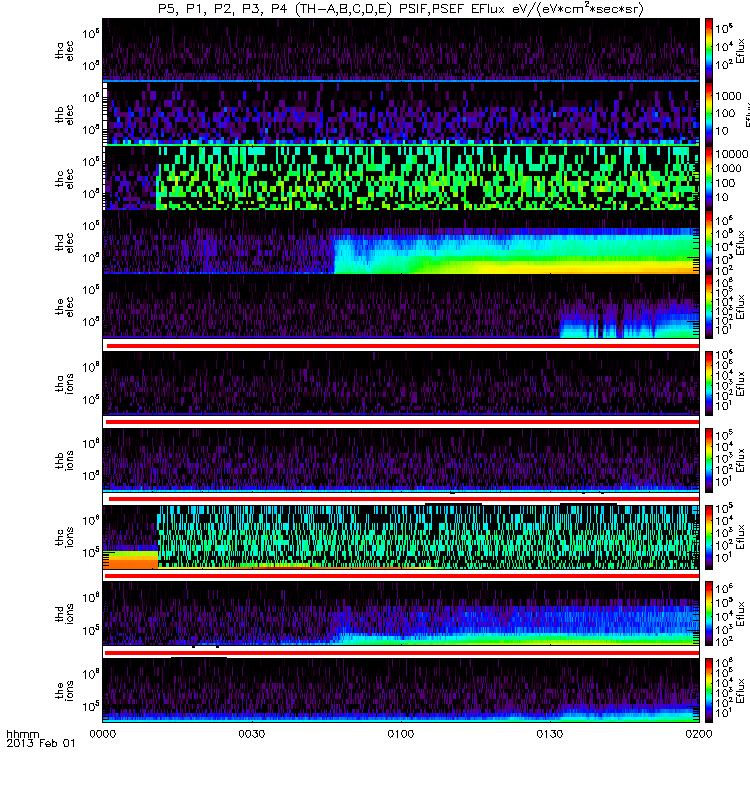Click the 'the ions' panel label
This screenshot has height=800, width=750.
click(x=64, y=691)
